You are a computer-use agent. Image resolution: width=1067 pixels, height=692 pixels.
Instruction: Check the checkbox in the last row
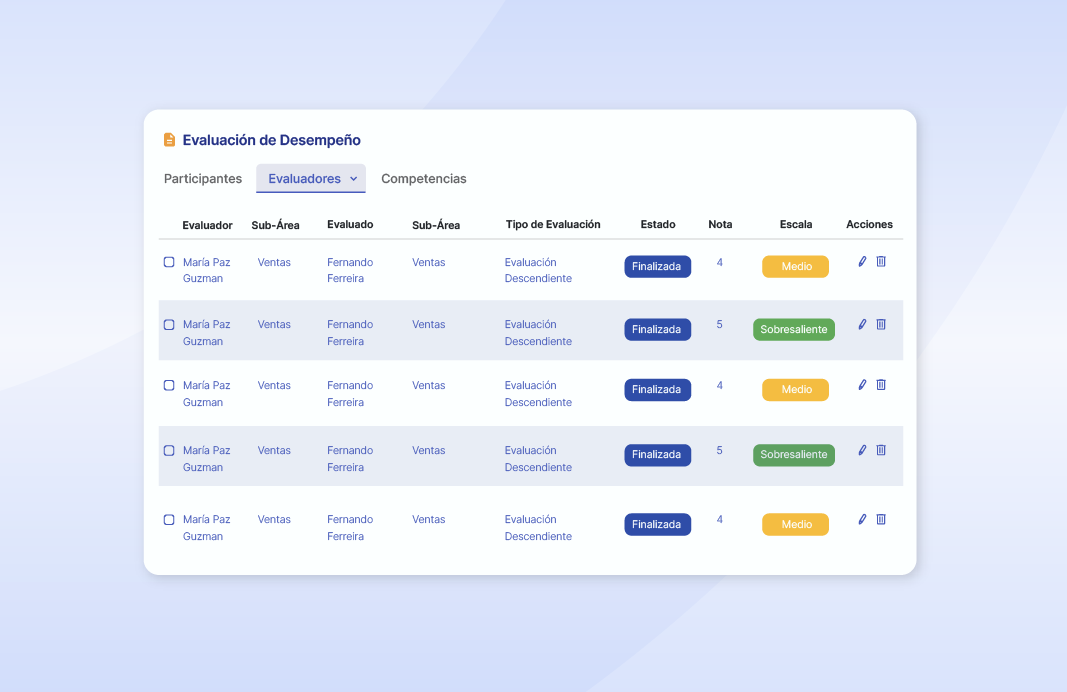tap(168, 519)
